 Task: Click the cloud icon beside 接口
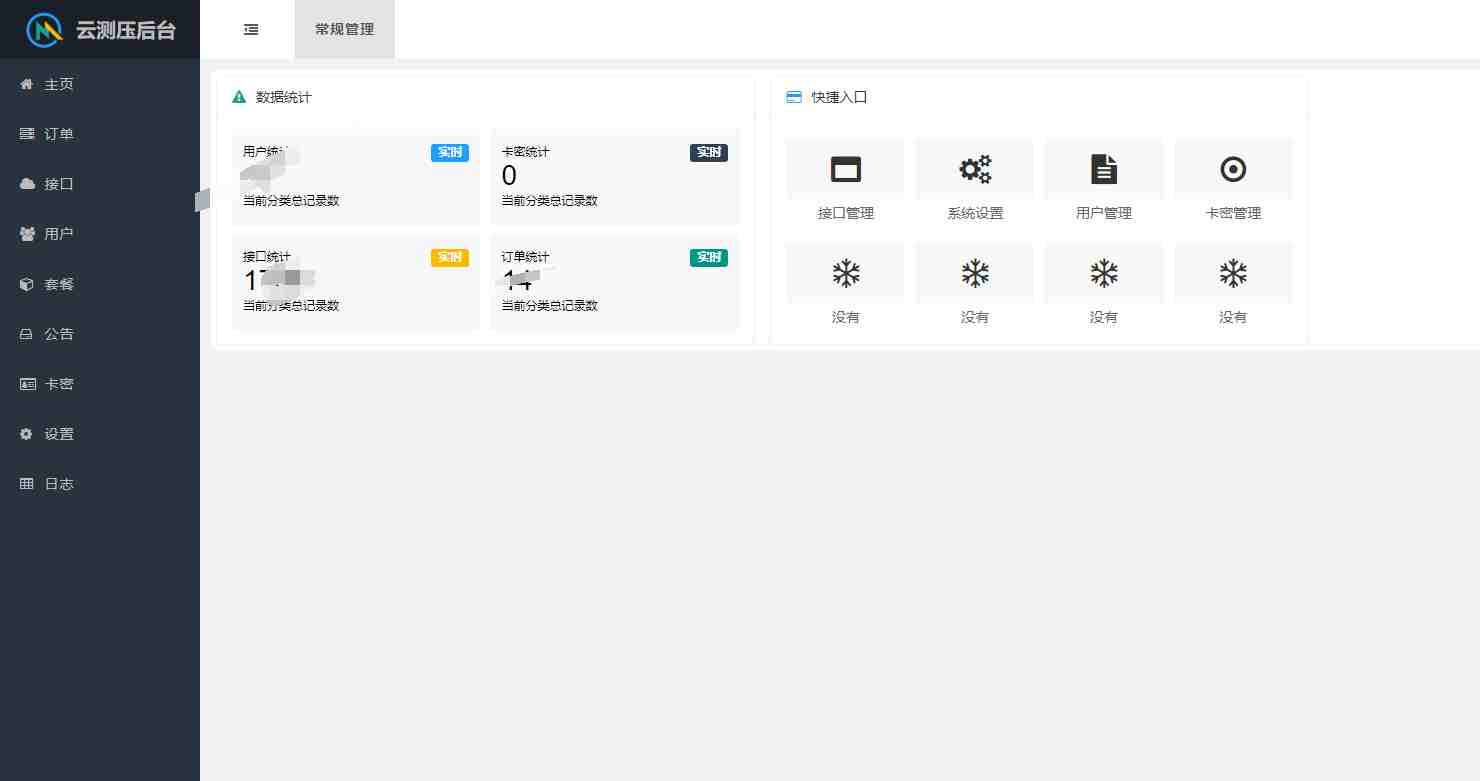27,184
